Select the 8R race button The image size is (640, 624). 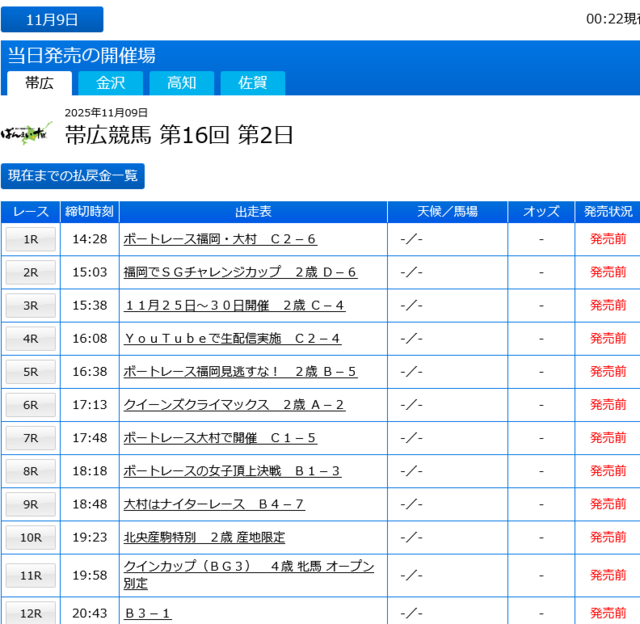31,471
